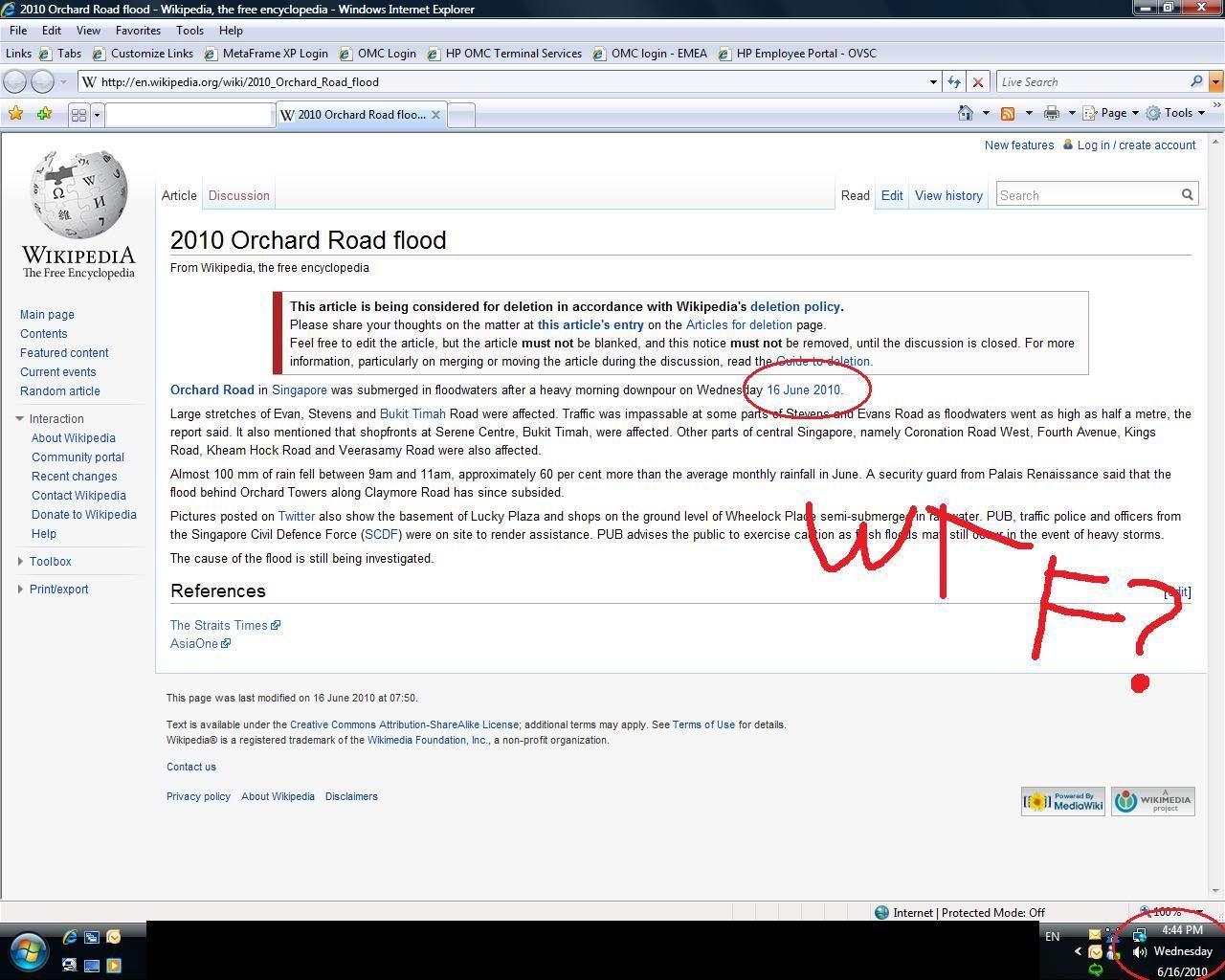Follow the Bukit Timah link
The image size is (1225, 980).
pyautogui.click(x=412, y=414)
